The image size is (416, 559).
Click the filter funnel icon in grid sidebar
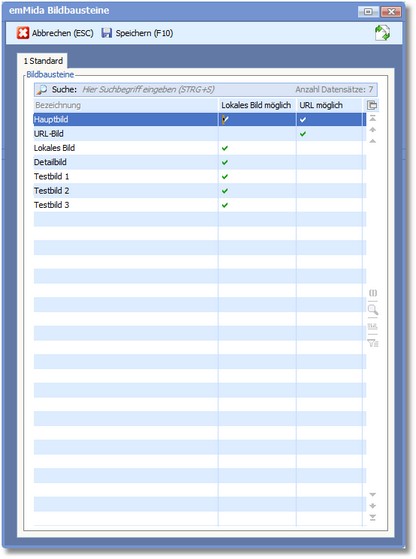(x=373, y=343)
